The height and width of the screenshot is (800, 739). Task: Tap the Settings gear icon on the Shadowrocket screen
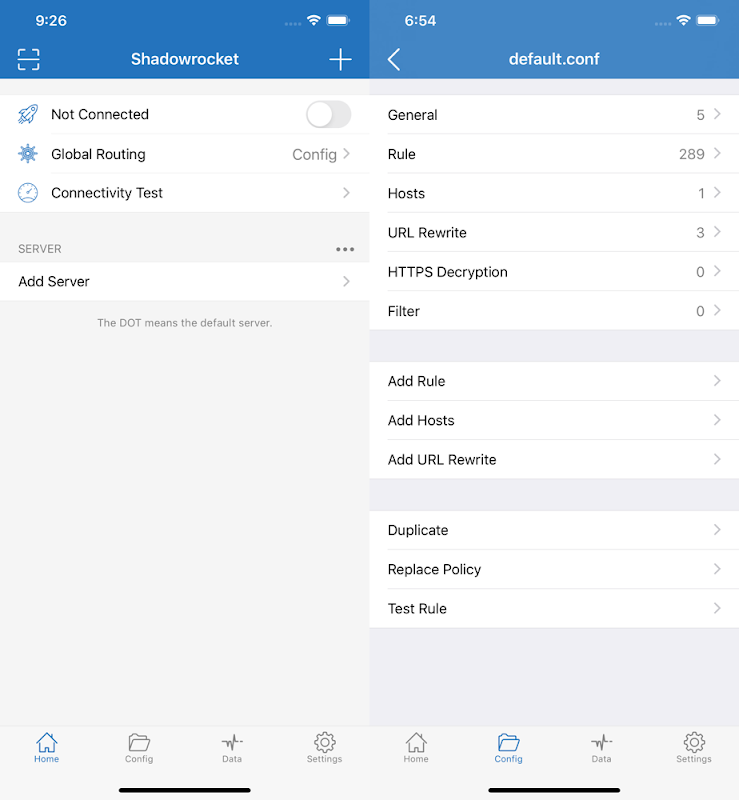click(x=325, y=742)
